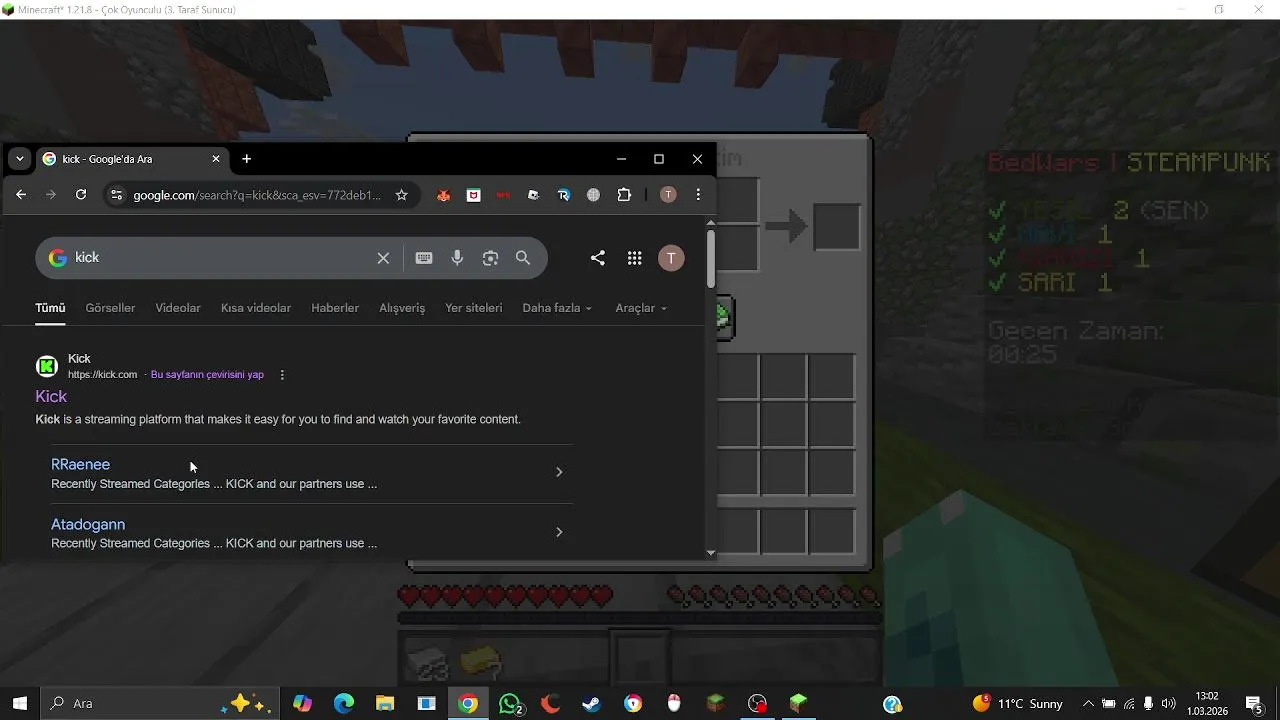
Task: Open Google's on-screen keyboard input tool
Action: [x=424, y=258]
